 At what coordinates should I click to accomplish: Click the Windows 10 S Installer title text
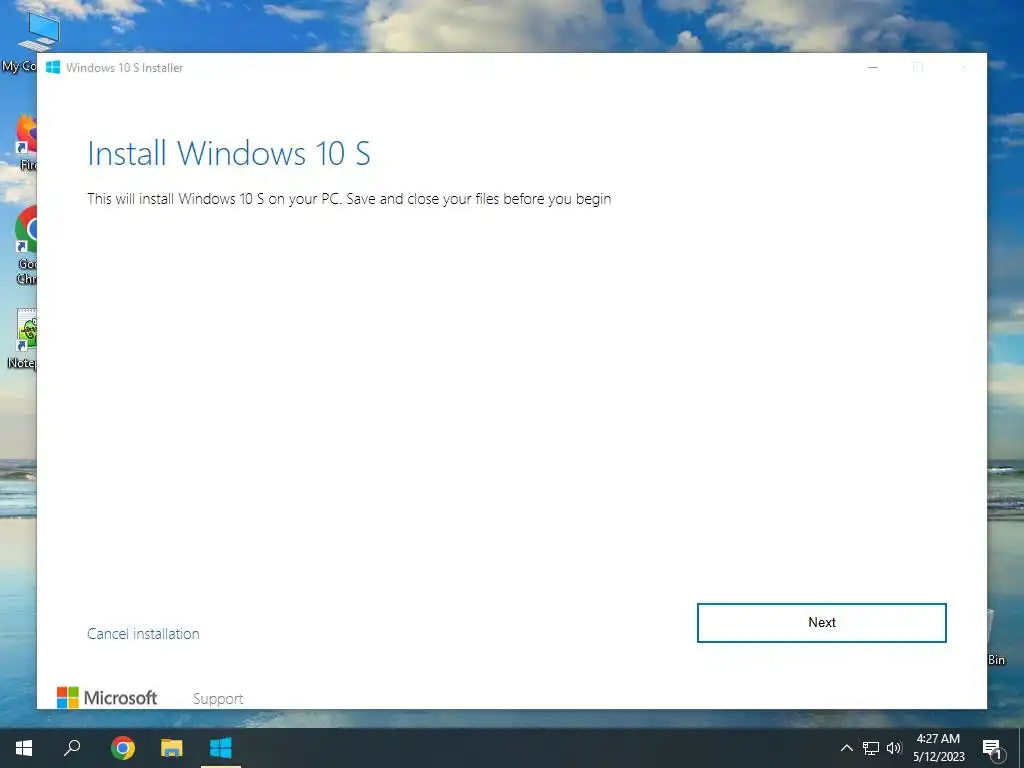[124, 68]
